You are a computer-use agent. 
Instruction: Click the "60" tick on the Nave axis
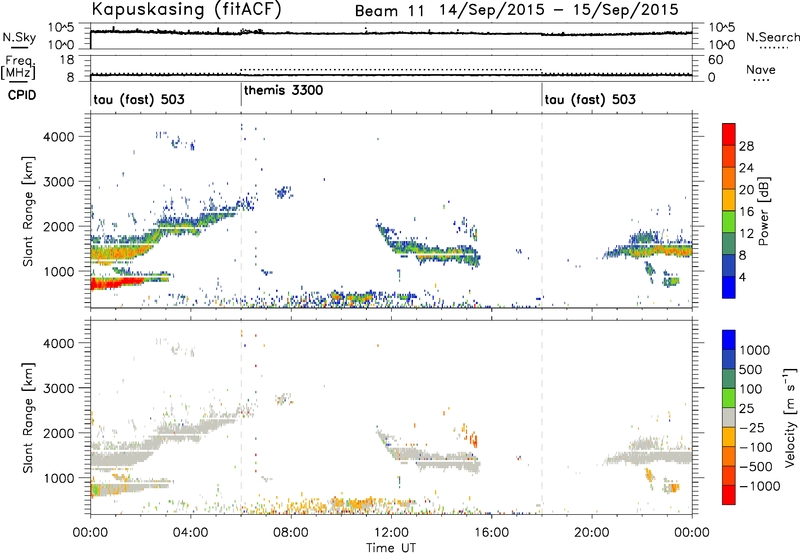tap(715, 60)
